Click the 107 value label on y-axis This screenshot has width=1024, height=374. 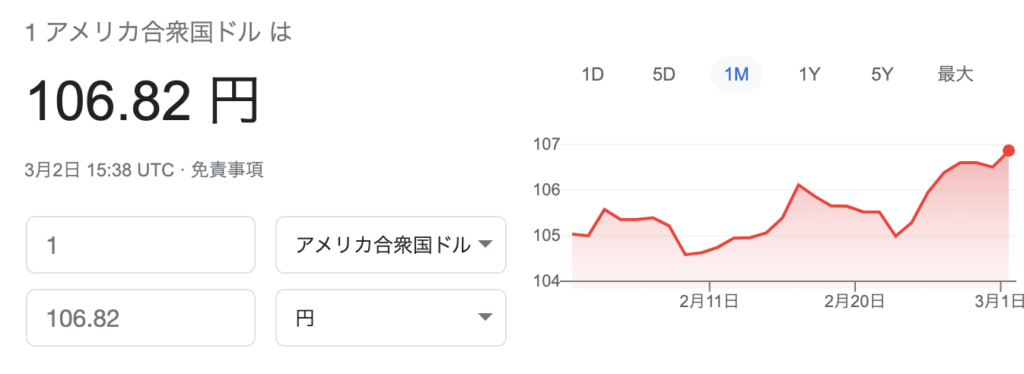coord(547,144)
